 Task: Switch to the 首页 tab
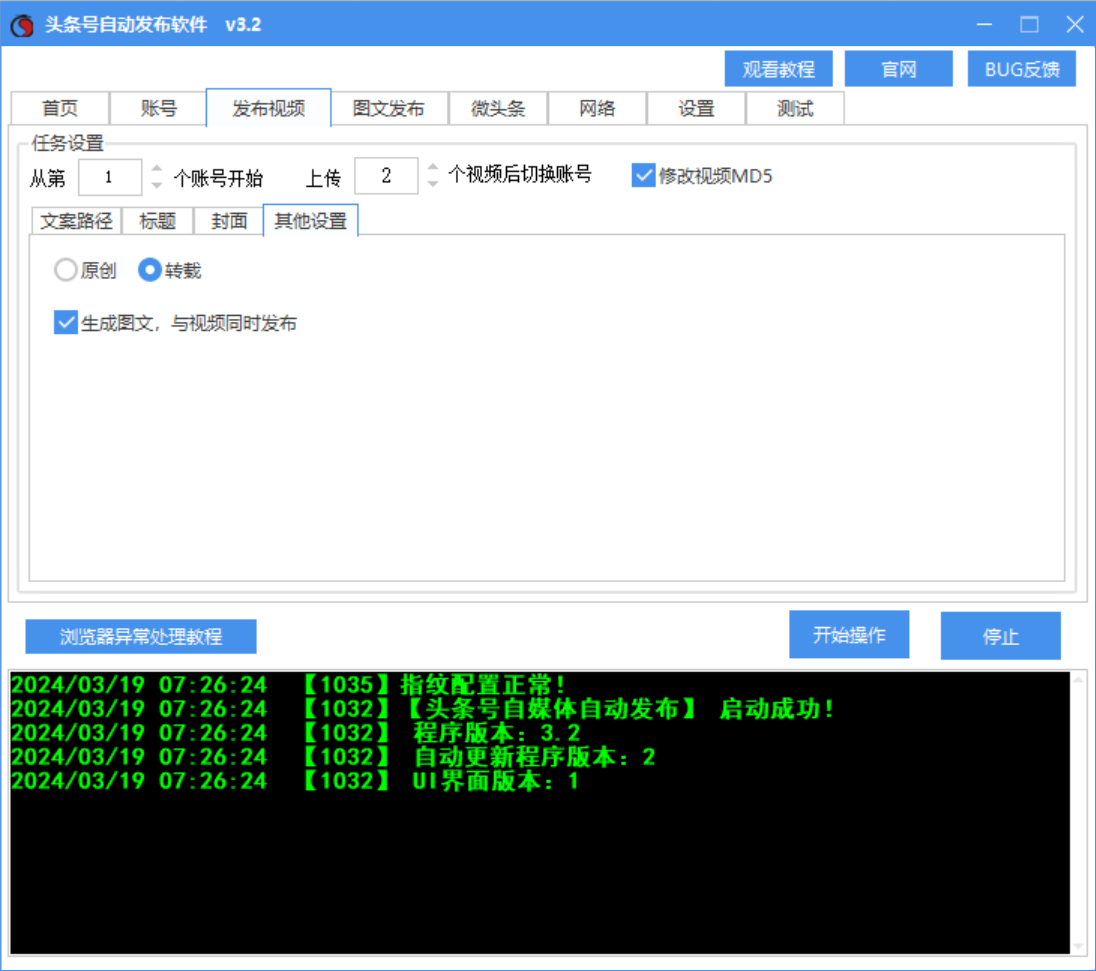tap(59, 108)
